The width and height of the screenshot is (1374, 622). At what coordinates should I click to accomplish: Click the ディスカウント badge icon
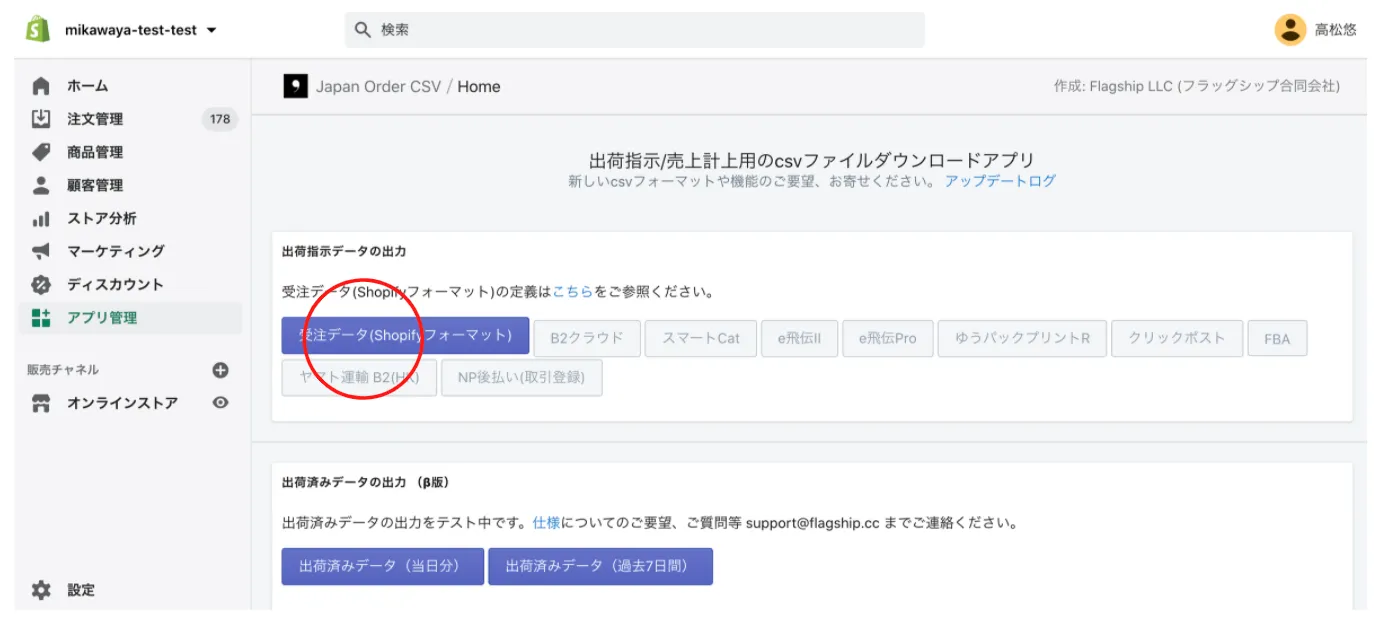click(41, 284)
